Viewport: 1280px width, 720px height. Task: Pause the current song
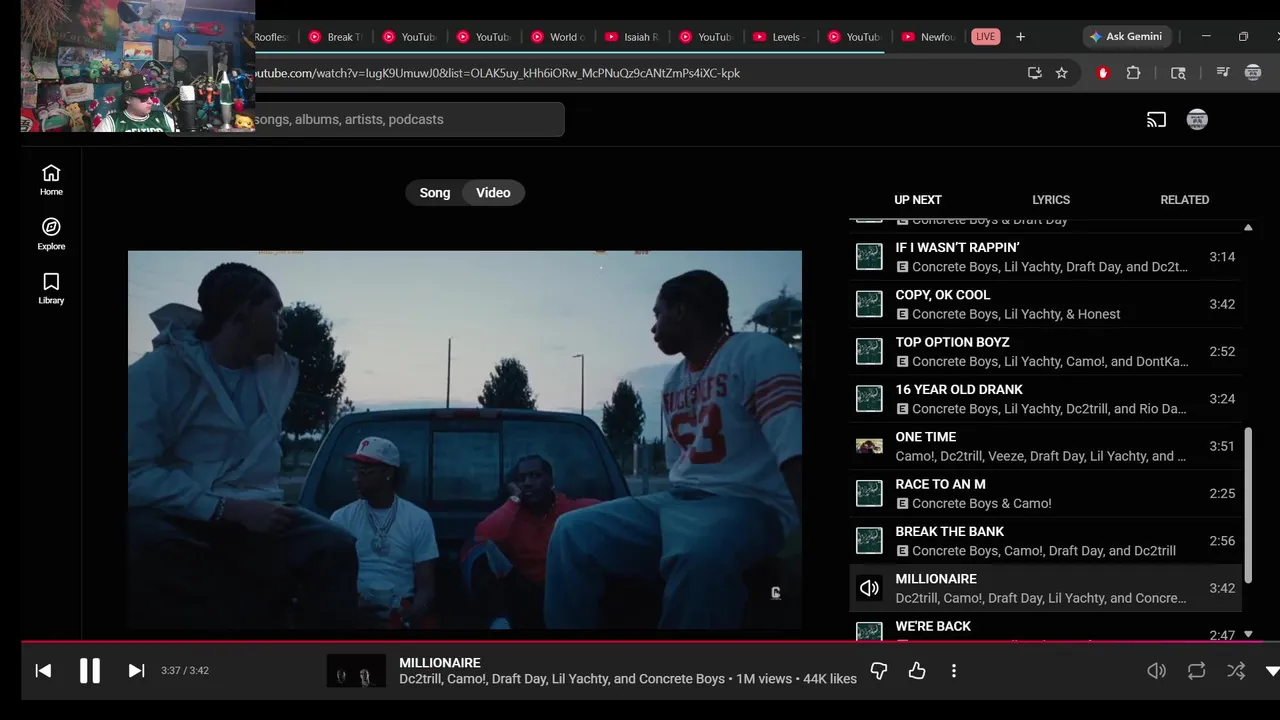pos(90,671)
